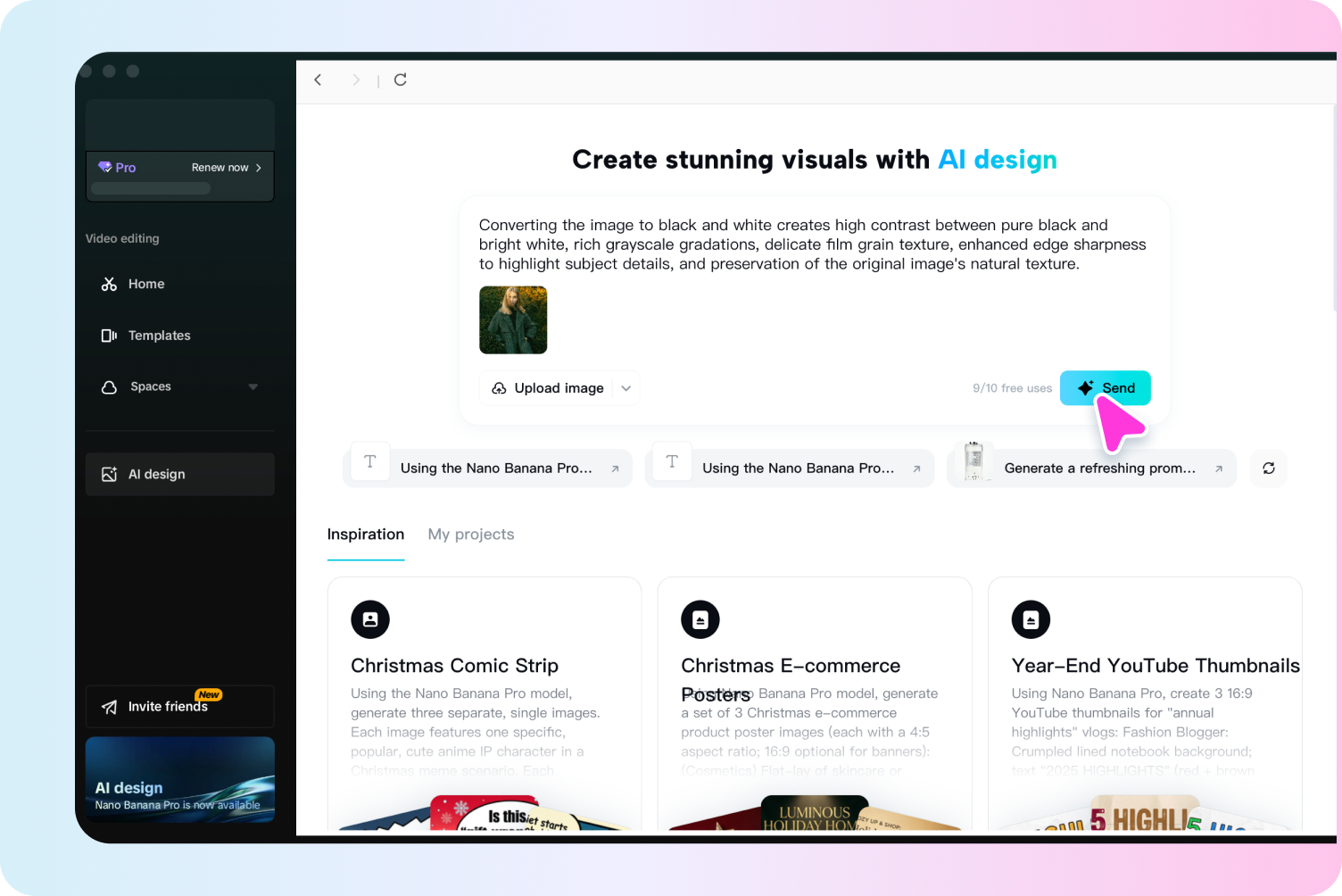Click the Create stunning visuals heading

815,160
